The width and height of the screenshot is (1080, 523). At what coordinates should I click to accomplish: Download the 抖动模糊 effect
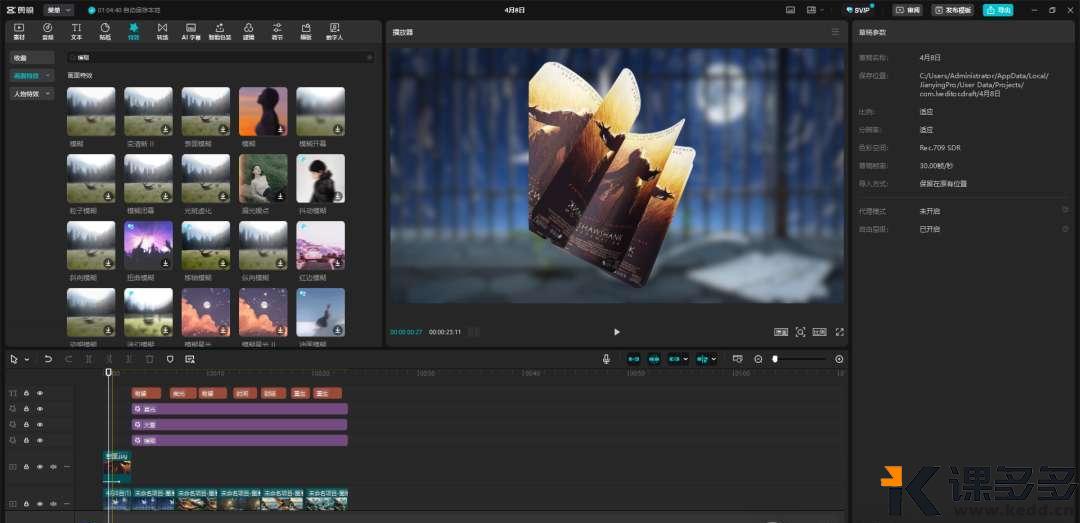(338, 196)
